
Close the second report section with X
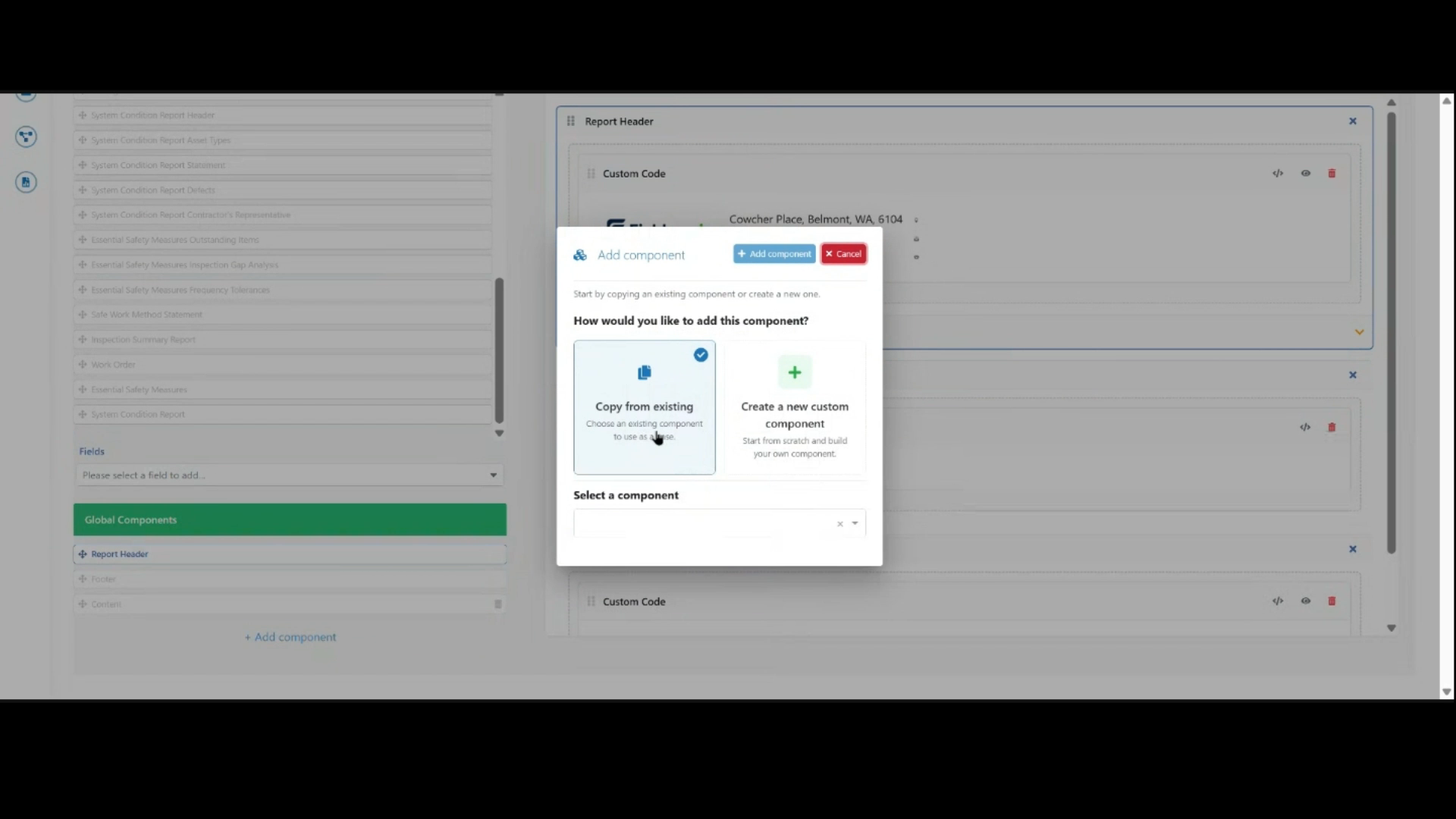(1352, 375)
